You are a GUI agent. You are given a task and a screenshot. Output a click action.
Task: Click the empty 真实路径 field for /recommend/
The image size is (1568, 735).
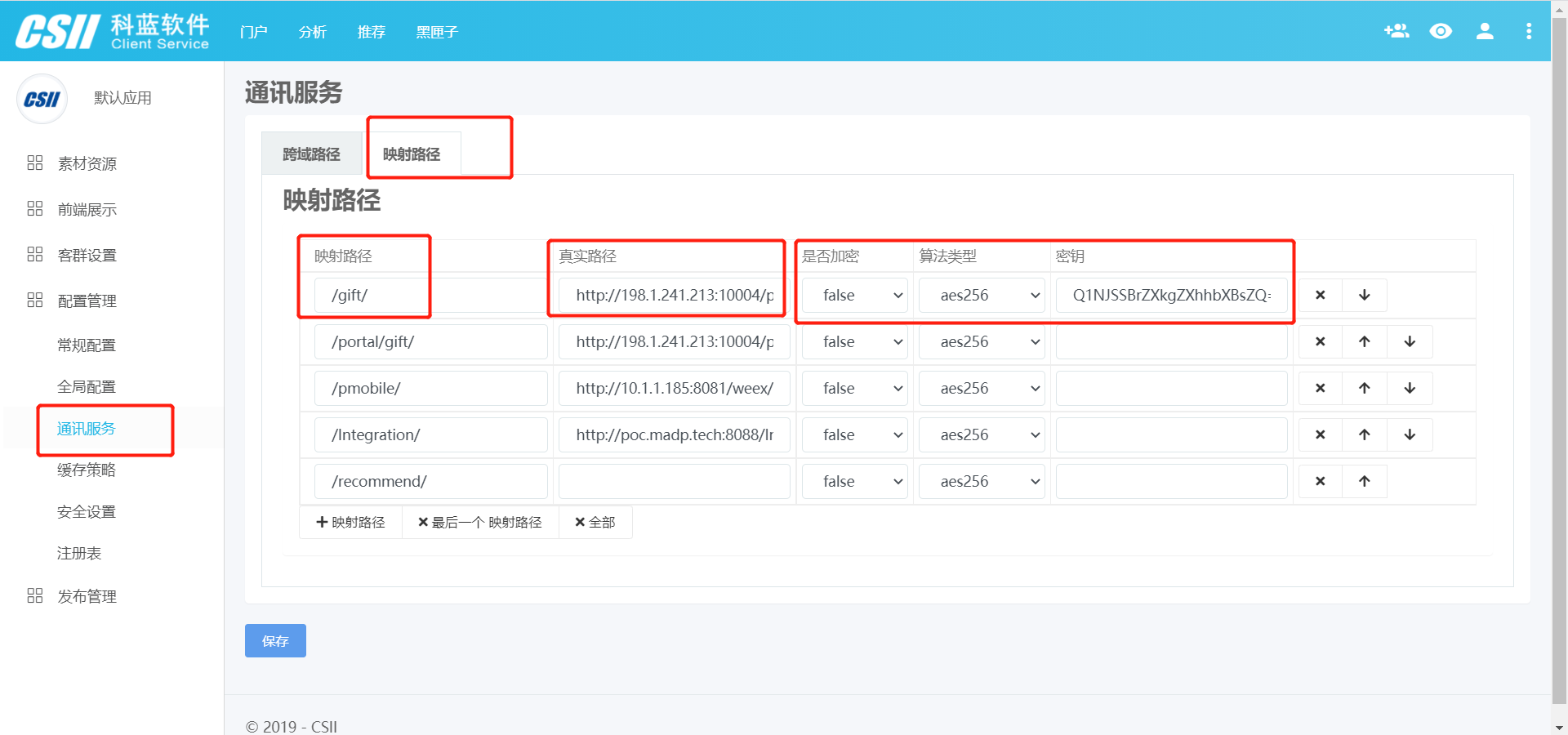coord(674,481)
